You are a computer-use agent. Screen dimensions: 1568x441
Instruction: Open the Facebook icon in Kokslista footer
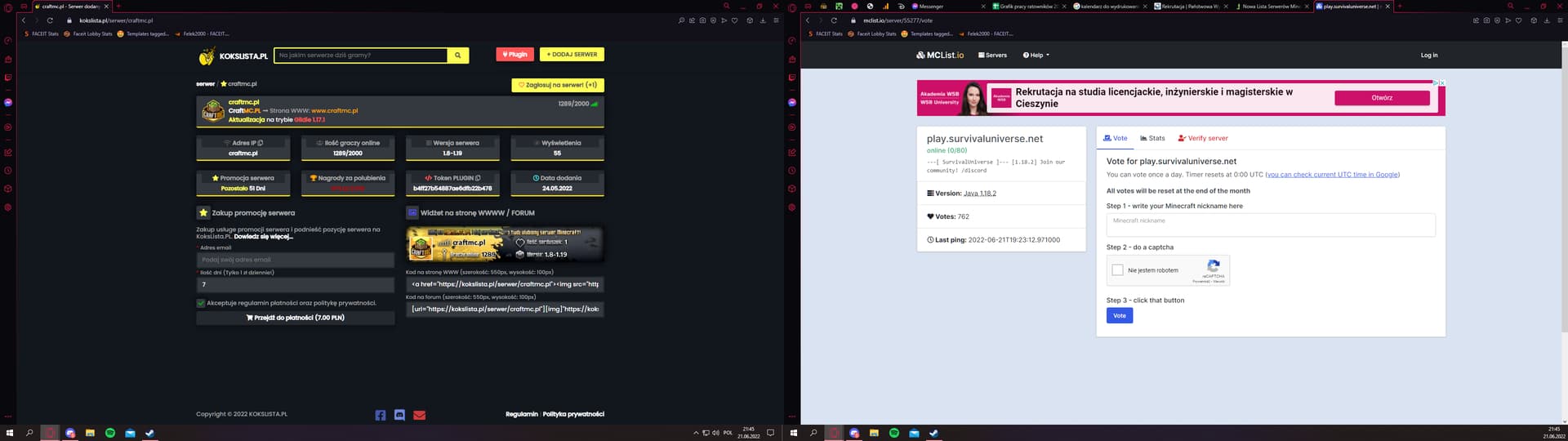point(381,415)
